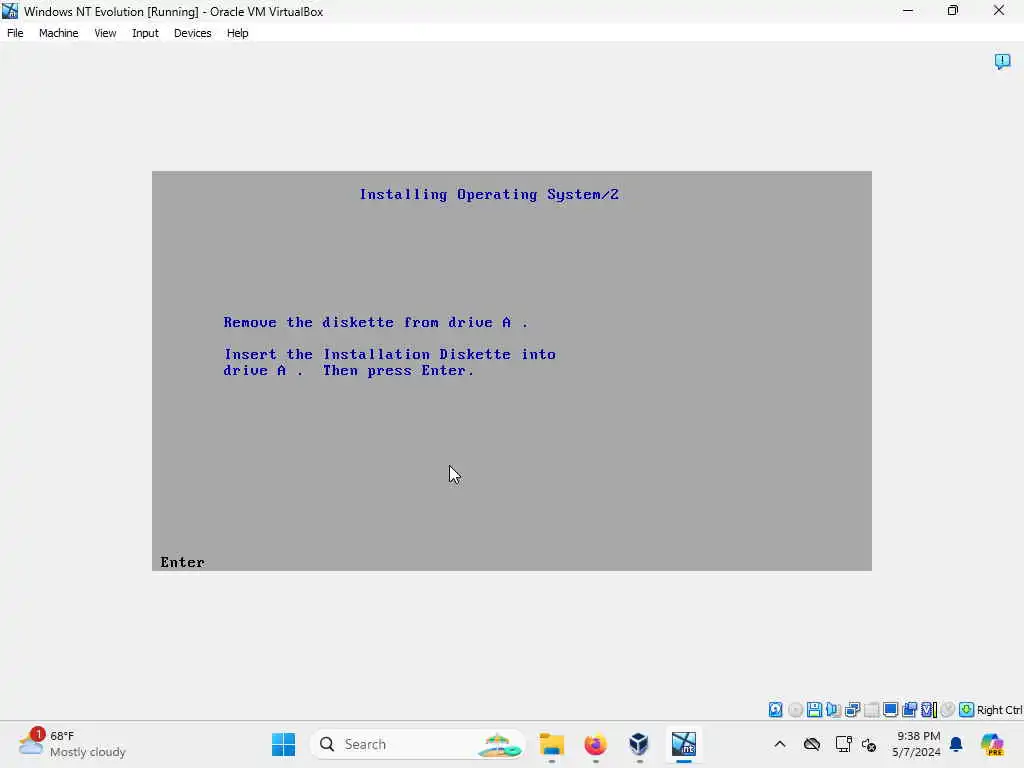The image size is (1024, 768).
Task: Restore down the VirtualBox window
Action: click(953, 11)
